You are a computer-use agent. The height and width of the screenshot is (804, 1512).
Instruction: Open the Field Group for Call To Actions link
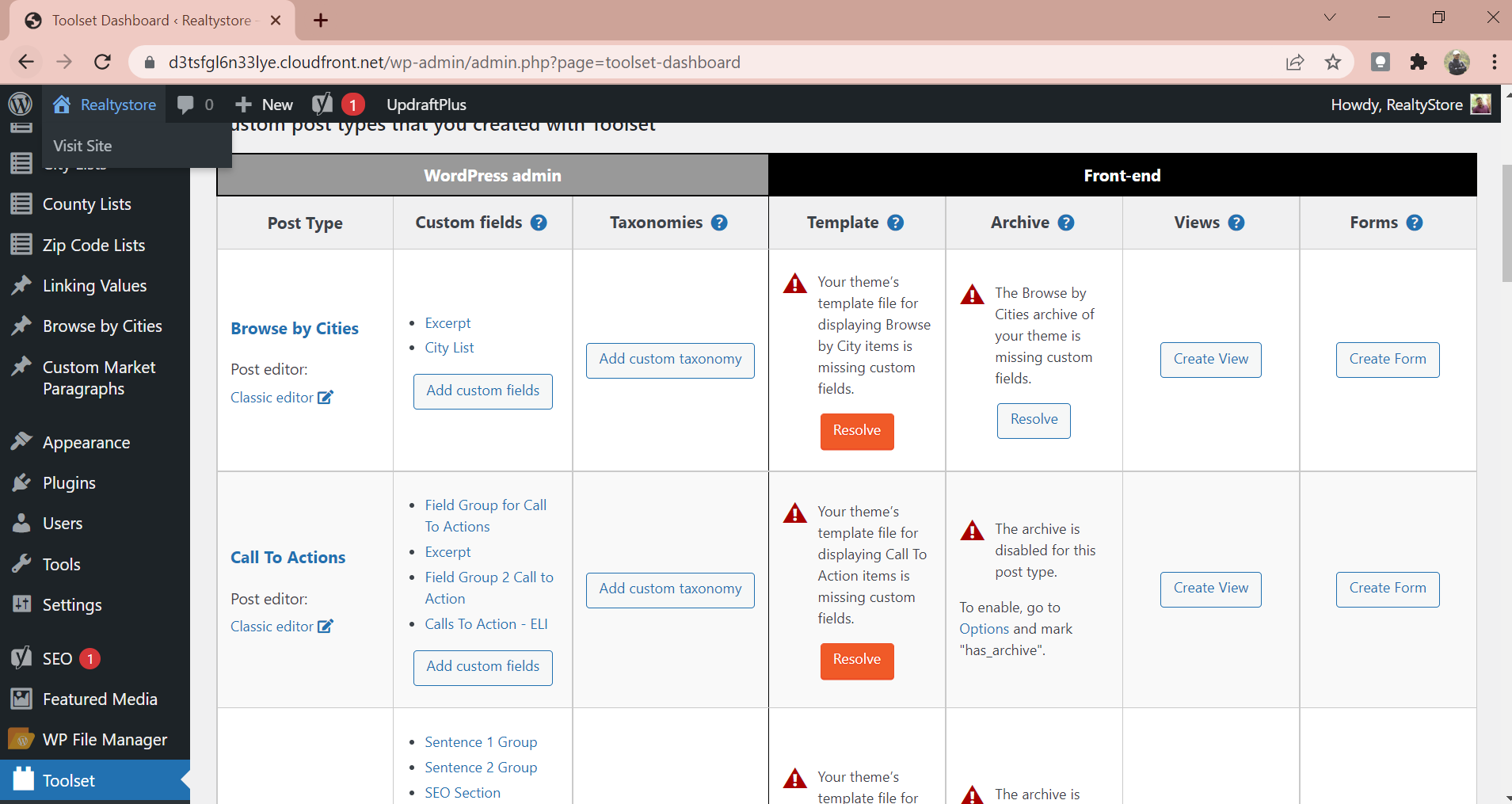(485, 516)
